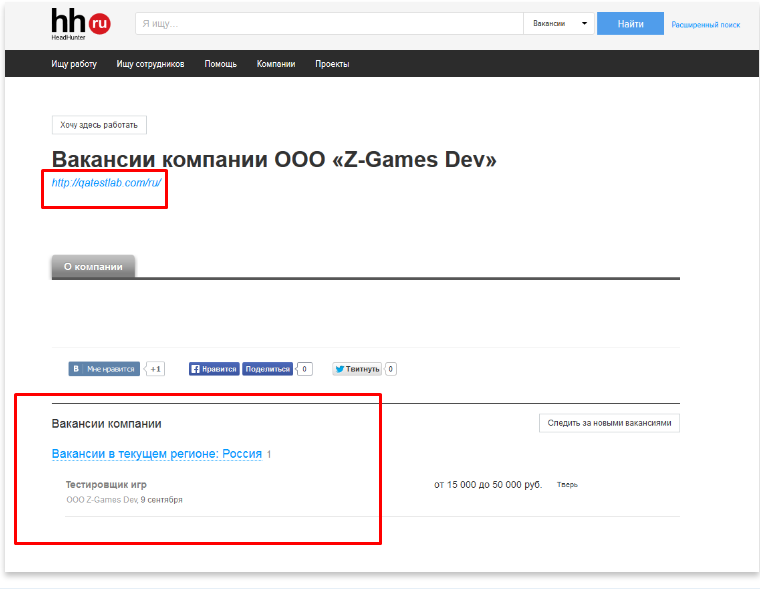Click the blue 'Найти' search button

point(630,24)
